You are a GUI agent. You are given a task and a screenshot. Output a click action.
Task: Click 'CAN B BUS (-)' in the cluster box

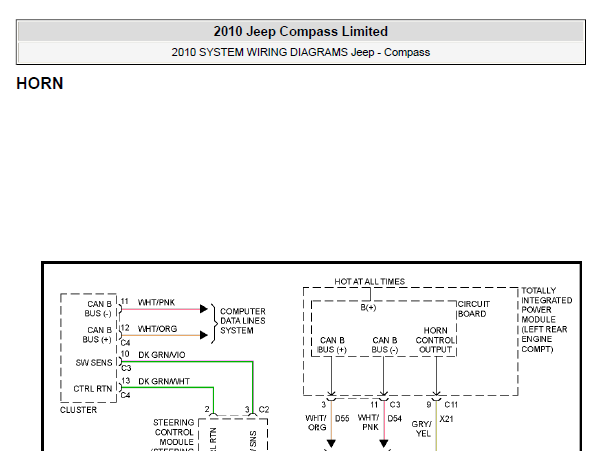point(98,309)
